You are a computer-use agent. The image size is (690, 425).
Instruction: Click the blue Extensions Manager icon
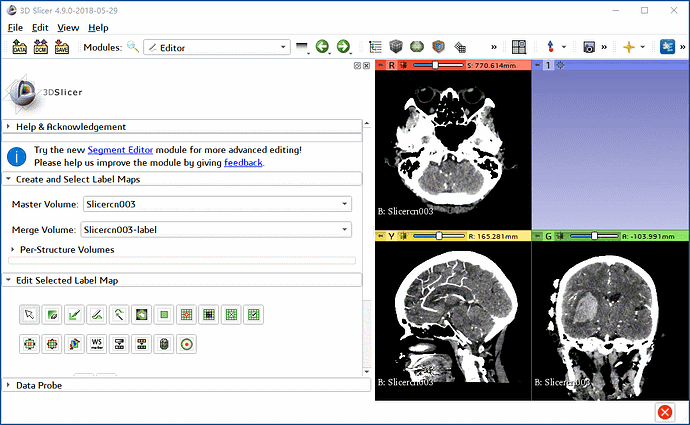[x=667, y=47]
